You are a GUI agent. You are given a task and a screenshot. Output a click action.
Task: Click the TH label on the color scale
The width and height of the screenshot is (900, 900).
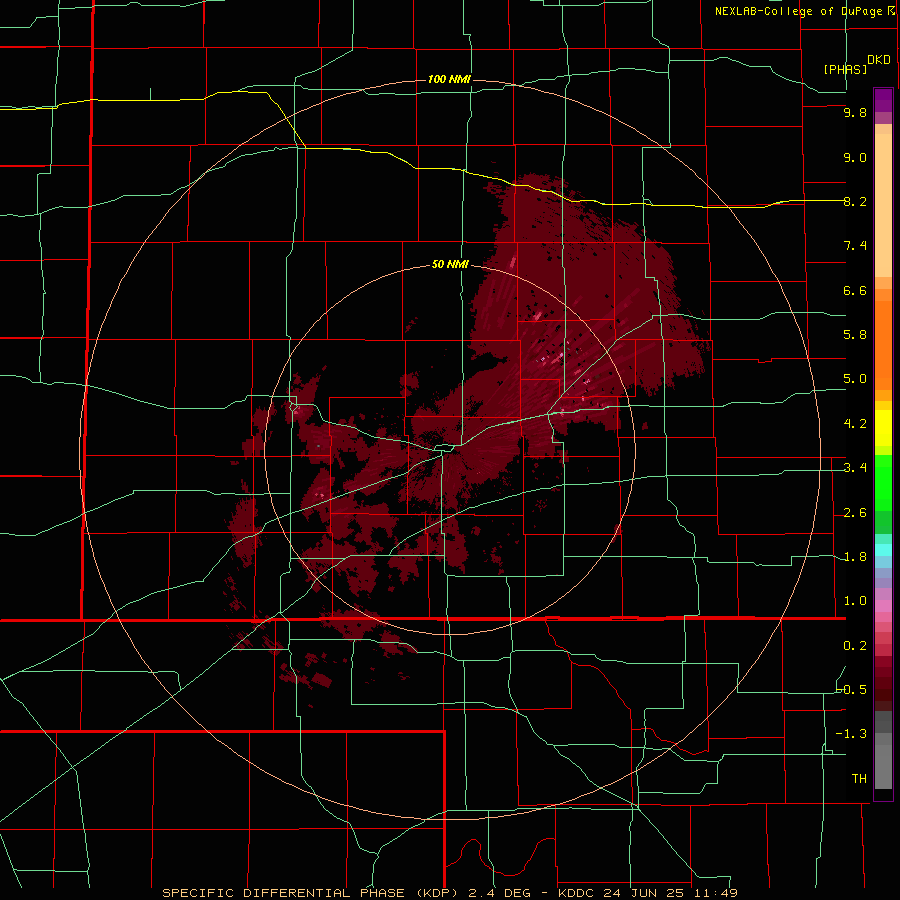pos(859,779)
